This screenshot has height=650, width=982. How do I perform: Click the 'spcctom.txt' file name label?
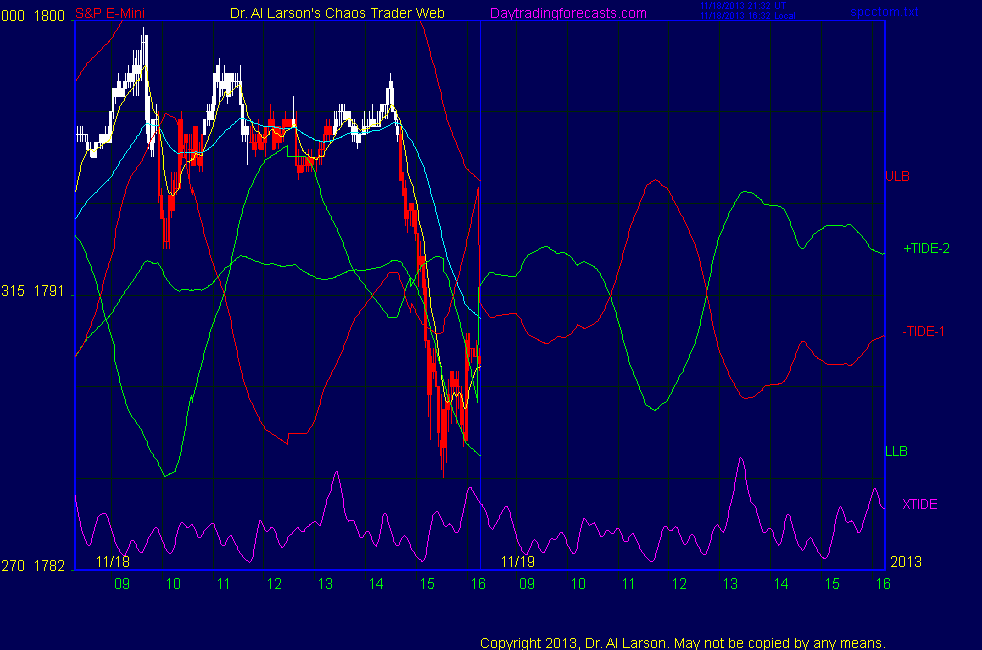click(884, 12)
